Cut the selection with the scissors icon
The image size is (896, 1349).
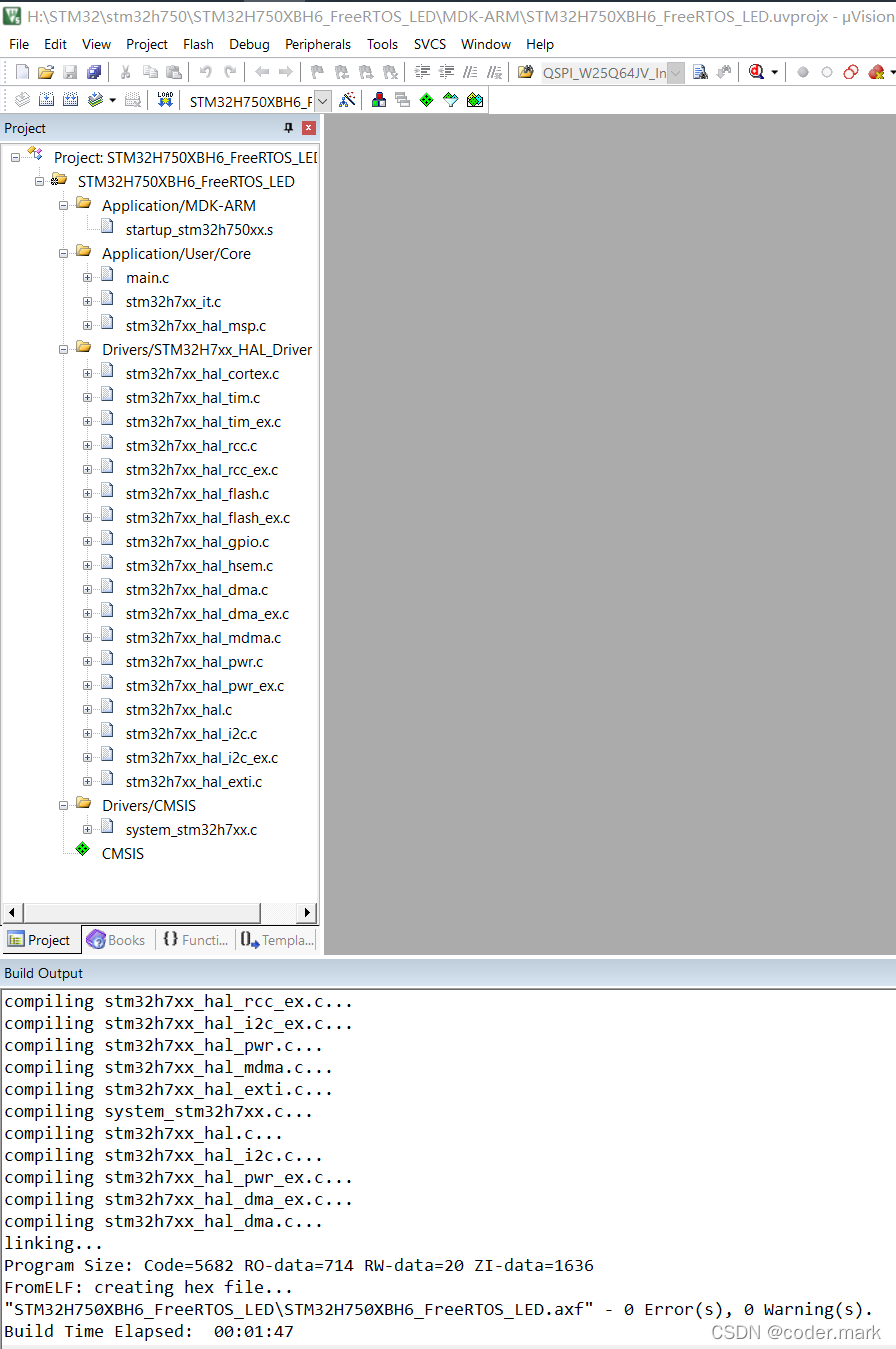tap(125, 72)
